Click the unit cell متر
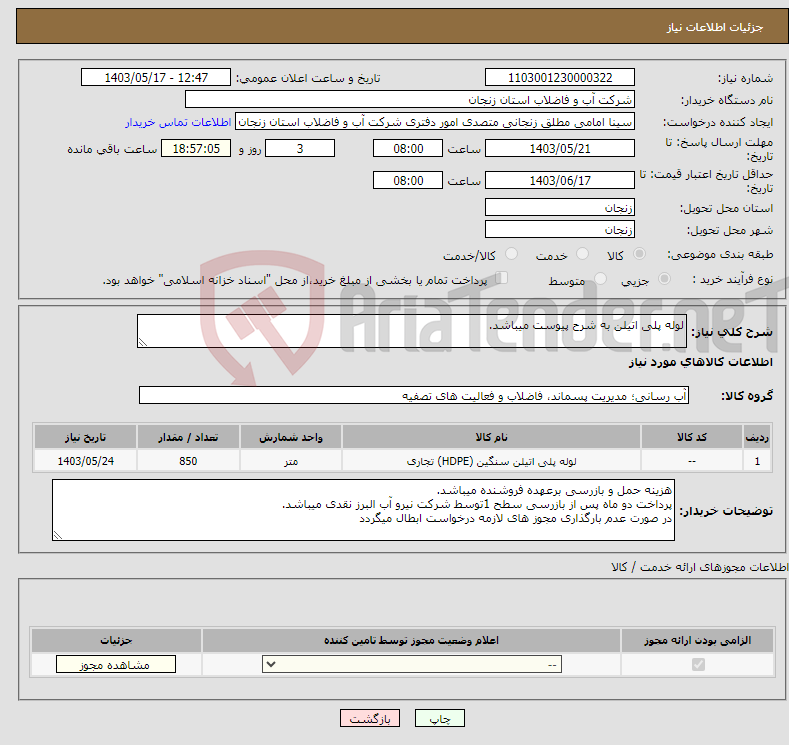Screen dimensions: 789x745 click(x=291, y=461)
